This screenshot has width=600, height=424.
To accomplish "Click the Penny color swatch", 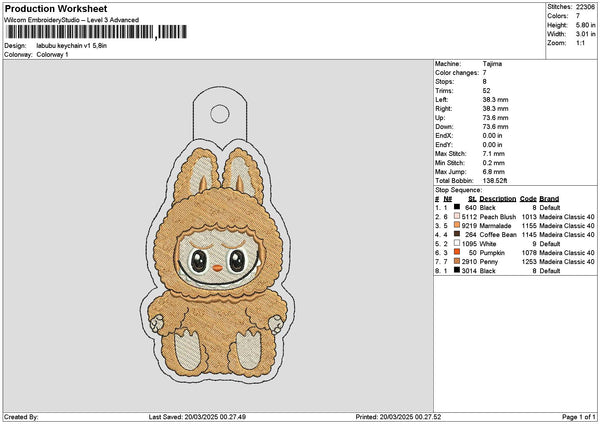I will (x=457, y=261).
